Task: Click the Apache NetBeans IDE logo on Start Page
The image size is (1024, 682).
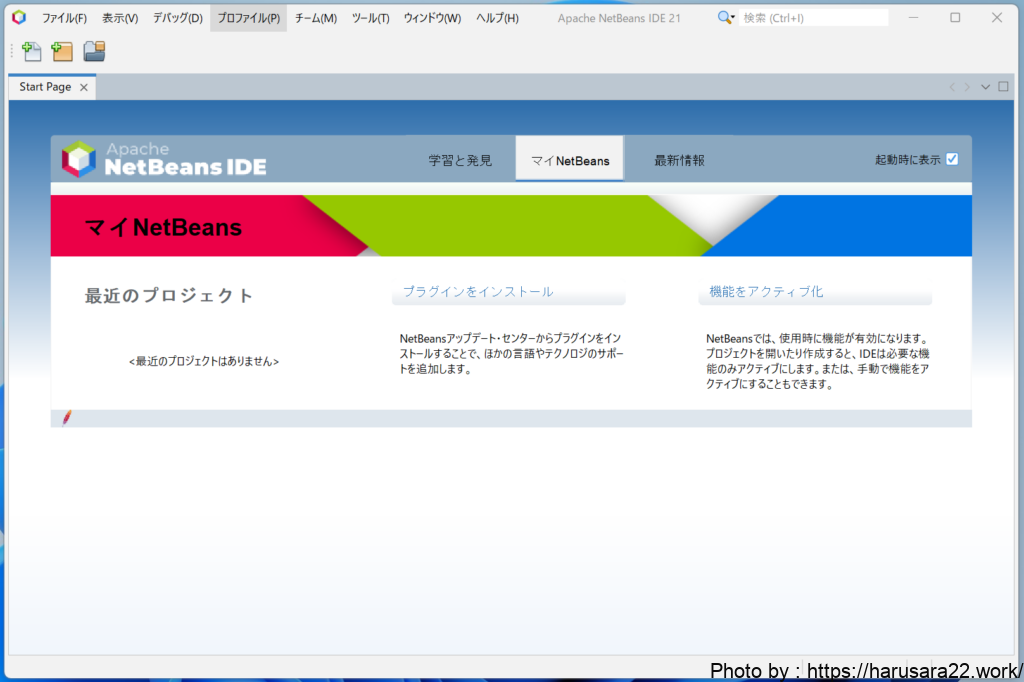Action: (164, 159)
